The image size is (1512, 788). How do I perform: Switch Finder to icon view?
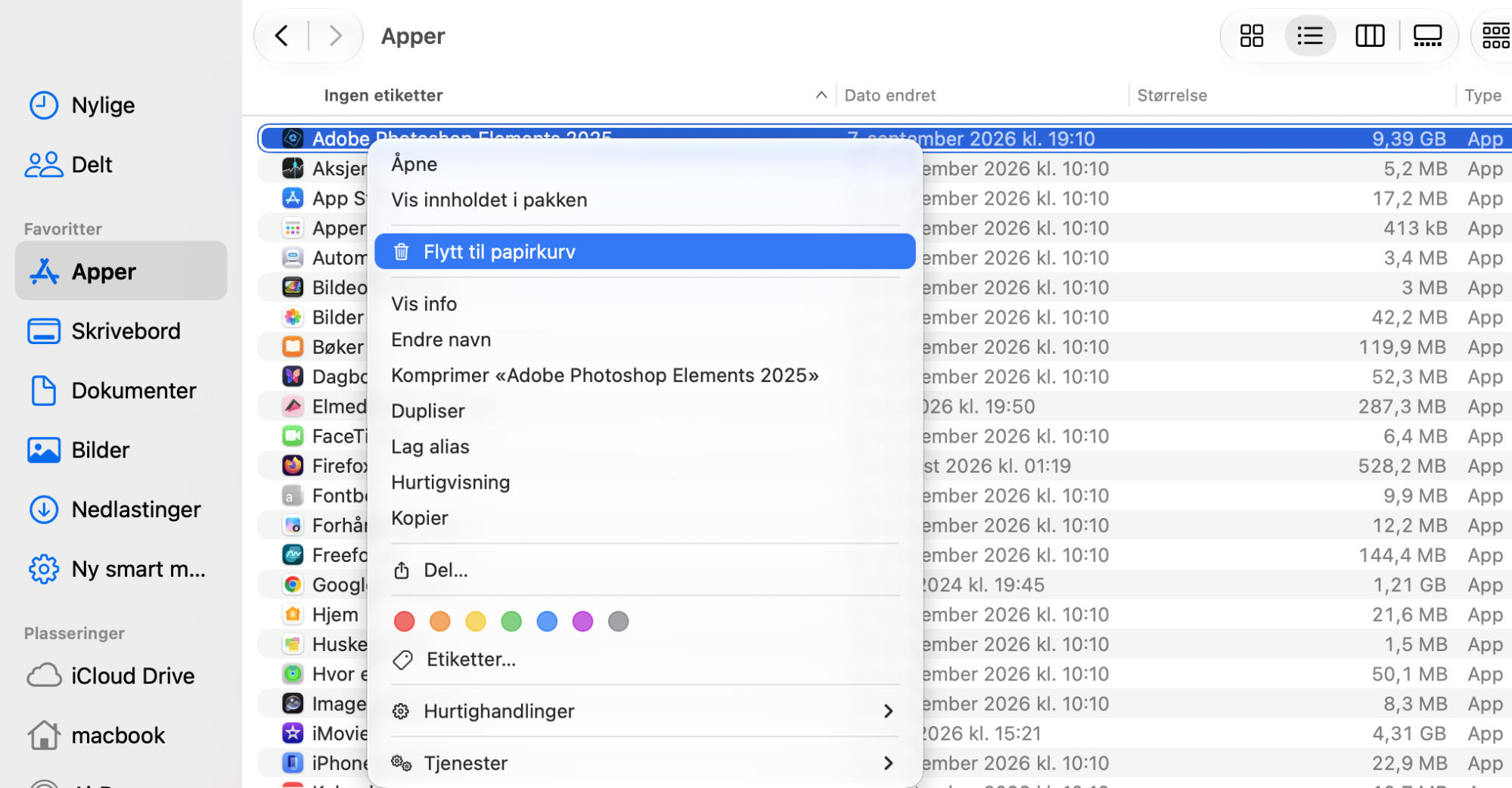coord(1251,36)
